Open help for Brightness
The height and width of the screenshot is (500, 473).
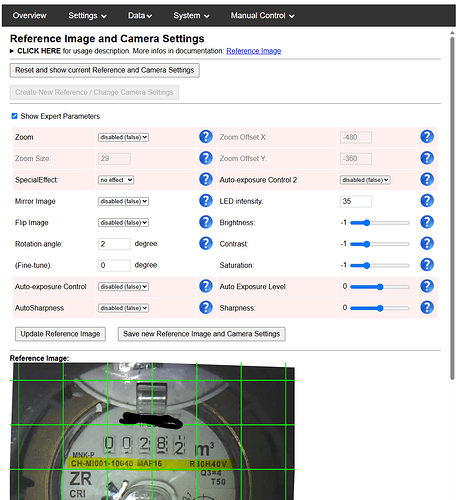[427, 222]
